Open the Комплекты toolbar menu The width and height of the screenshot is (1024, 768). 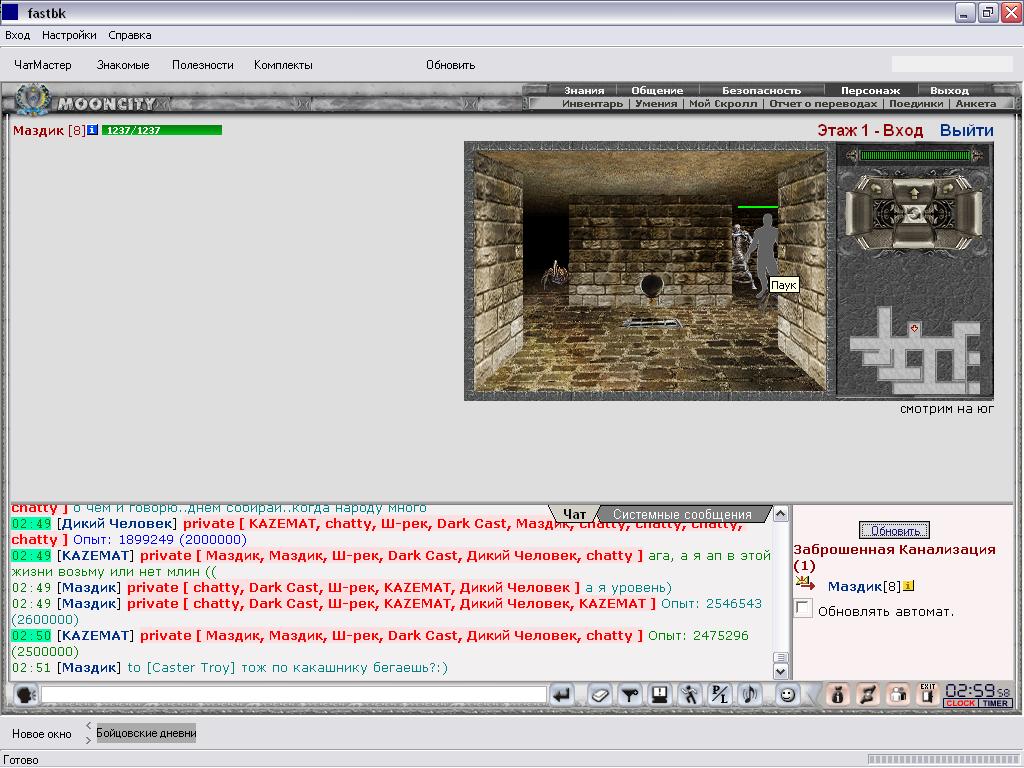click(x=283, y=65)
